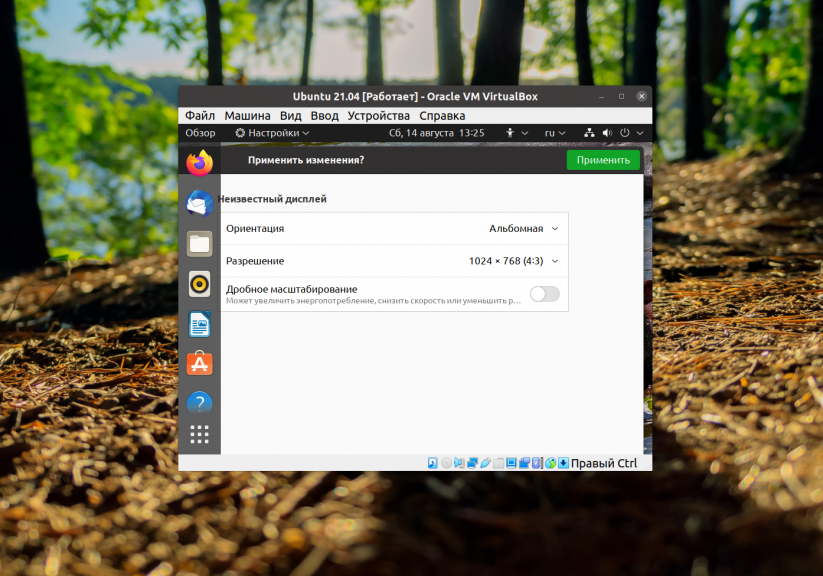
Task: Click the volume speaker icon in top bar
Action: coord(607,133)
